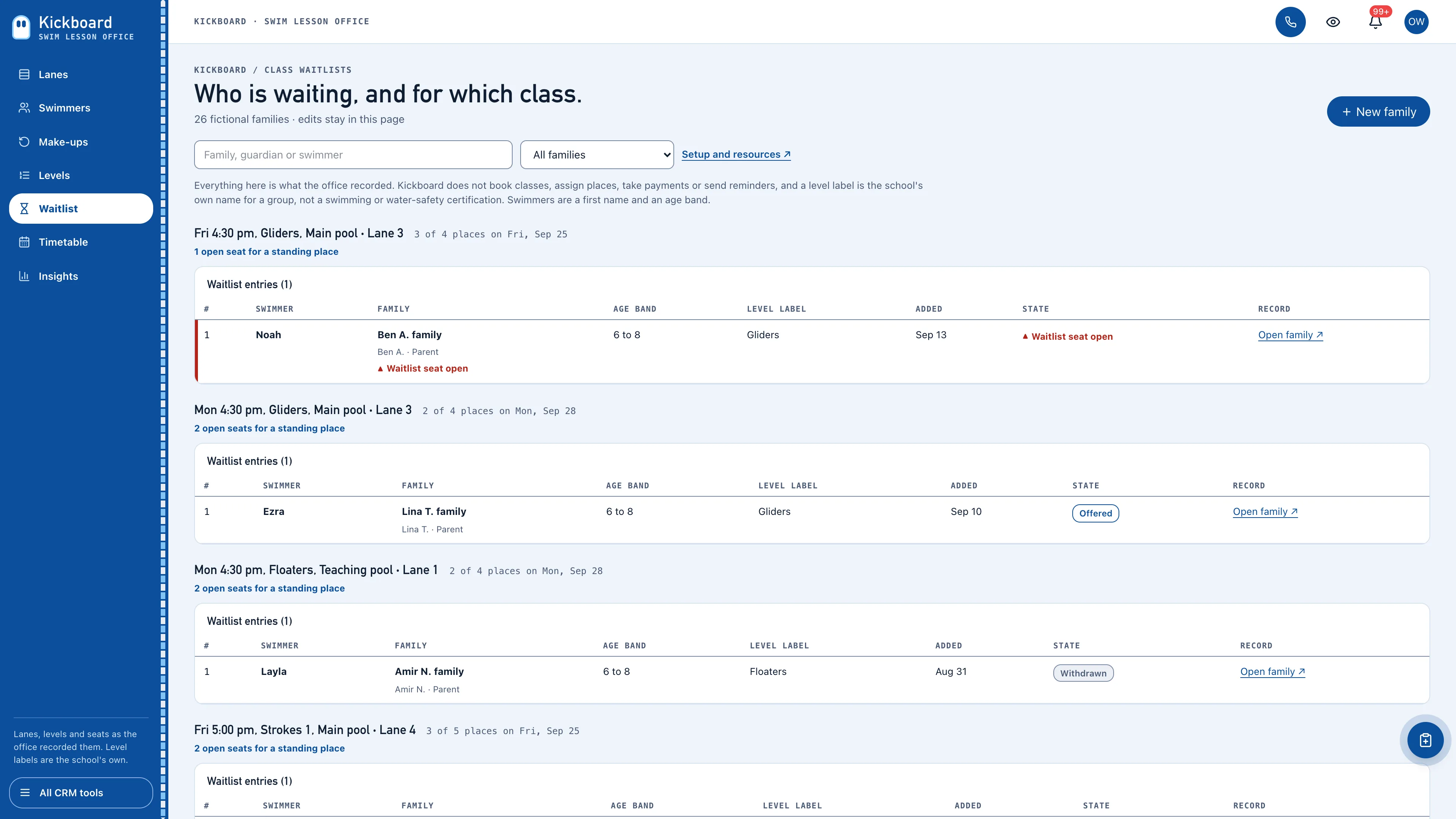Click Noah's Waitlist seat open state
Viewport: 1456px width, 819px height.
tap(1067, 336)
